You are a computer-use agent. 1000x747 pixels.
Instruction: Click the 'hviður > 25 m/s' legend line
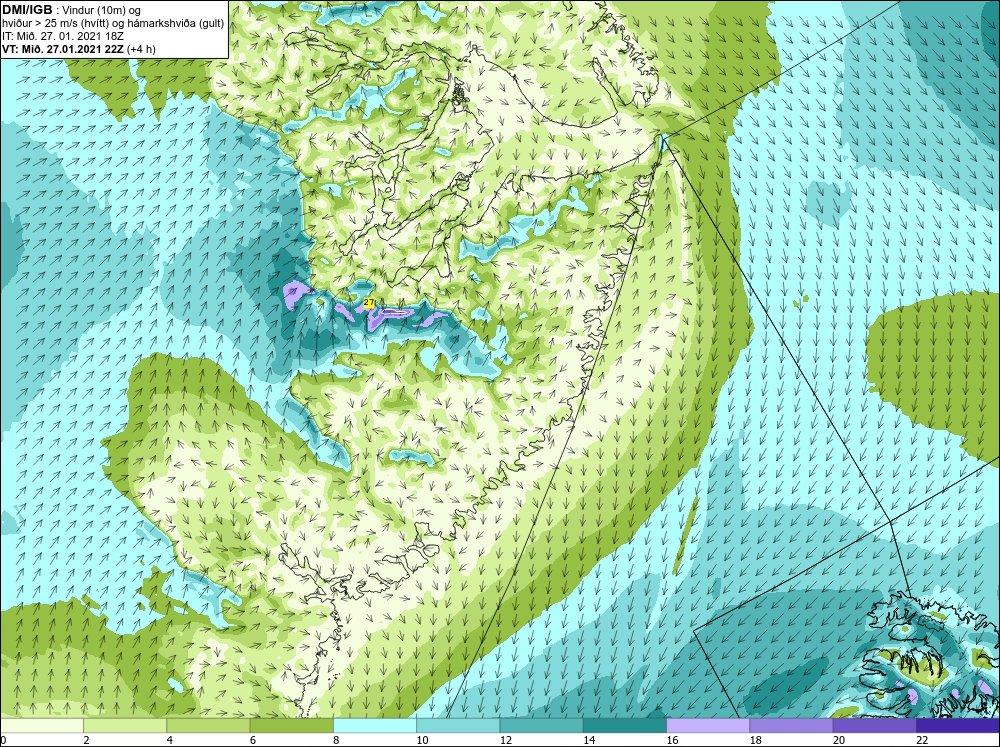113,24
